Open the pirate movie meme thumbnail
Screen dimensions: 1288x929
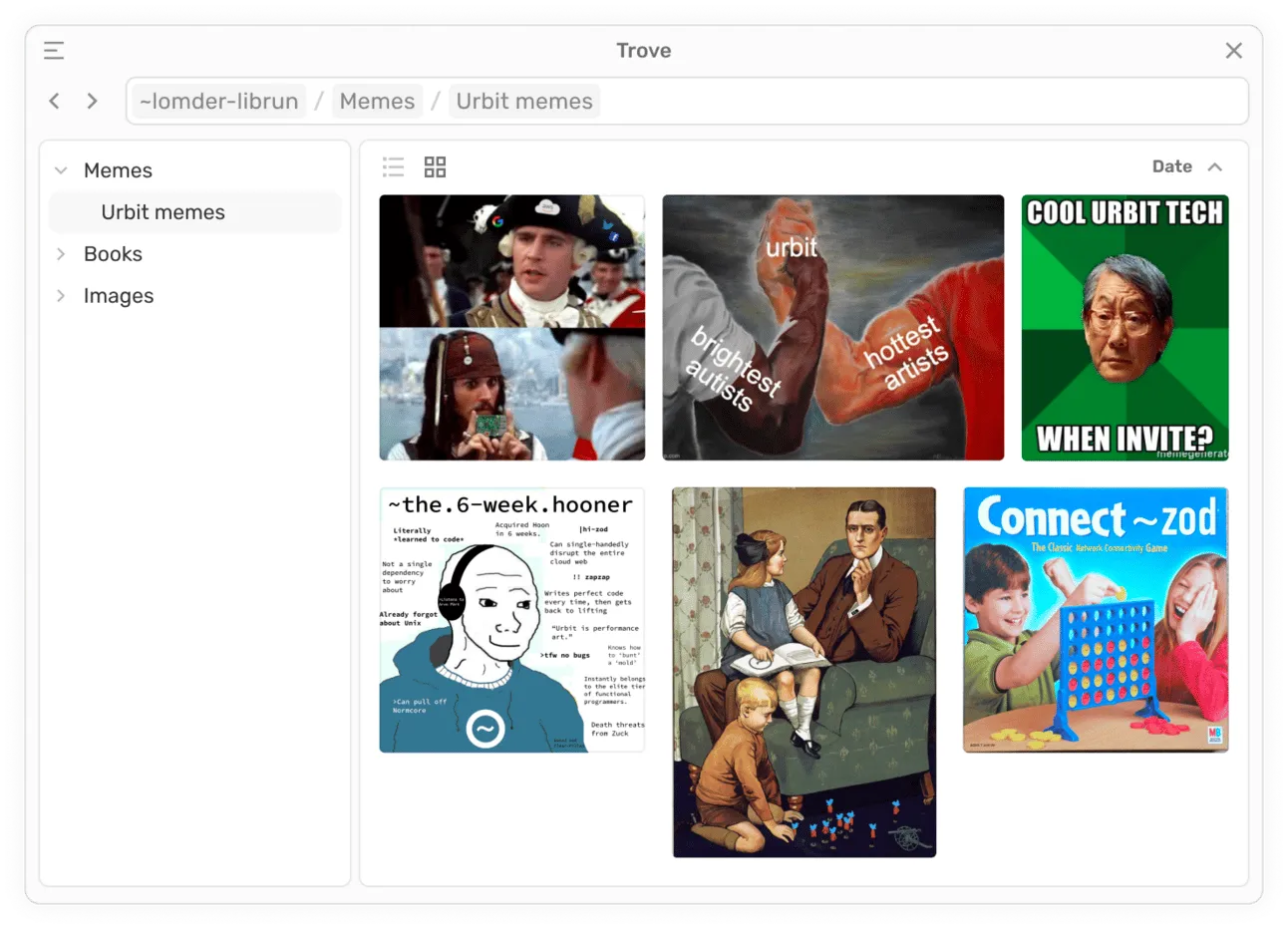click(x=511, y=327)
